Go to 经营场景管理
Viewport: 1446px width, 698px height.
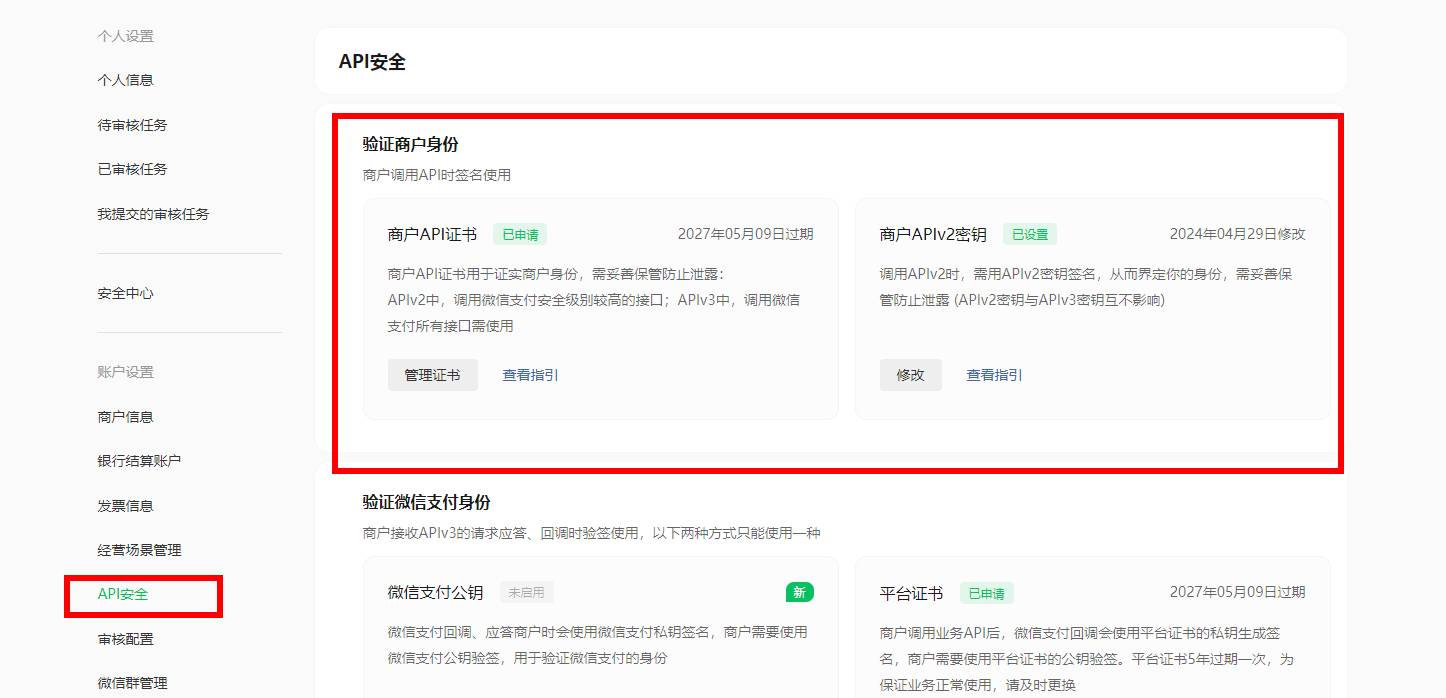tap(139, 550)
